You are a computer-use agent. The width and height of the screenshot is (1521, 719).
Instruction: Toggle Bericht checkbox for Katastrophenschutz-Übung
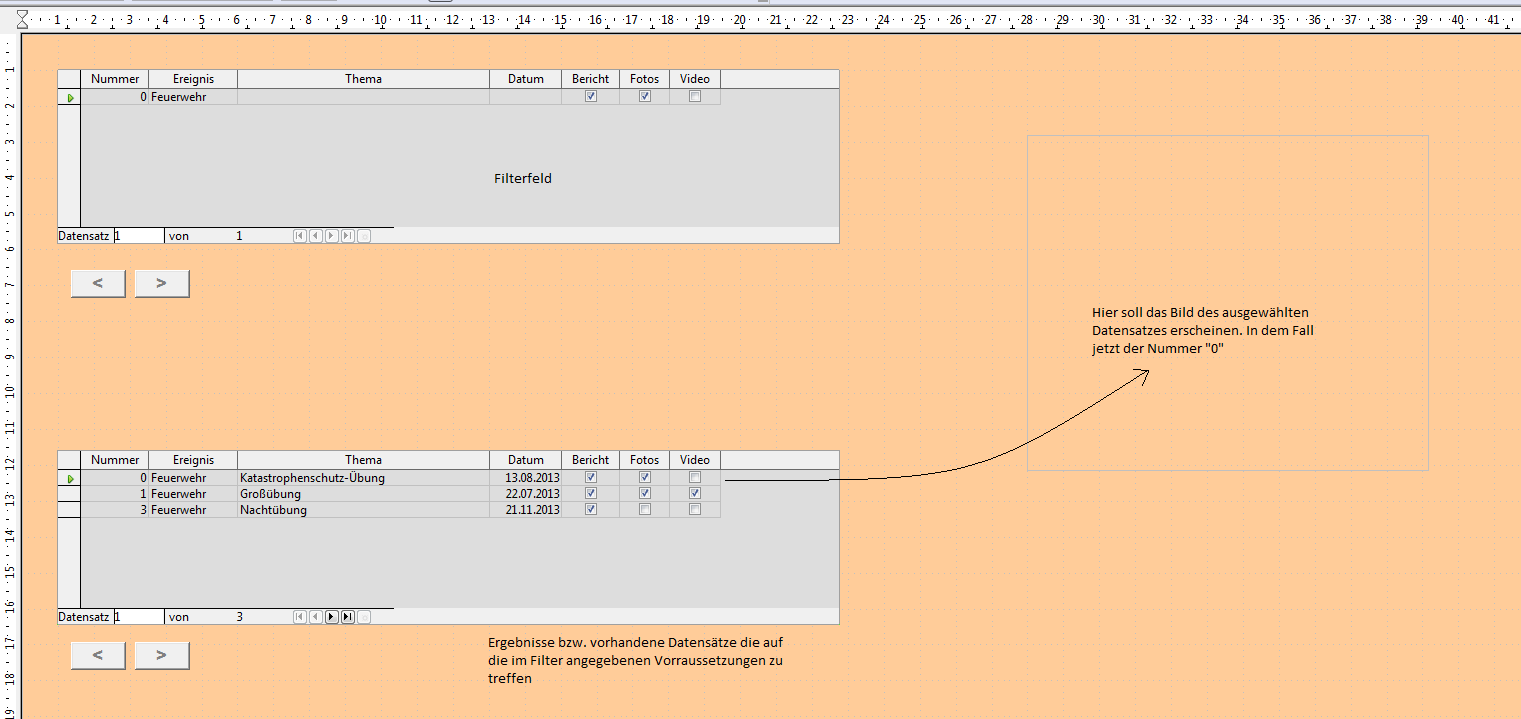coord(591,478)
